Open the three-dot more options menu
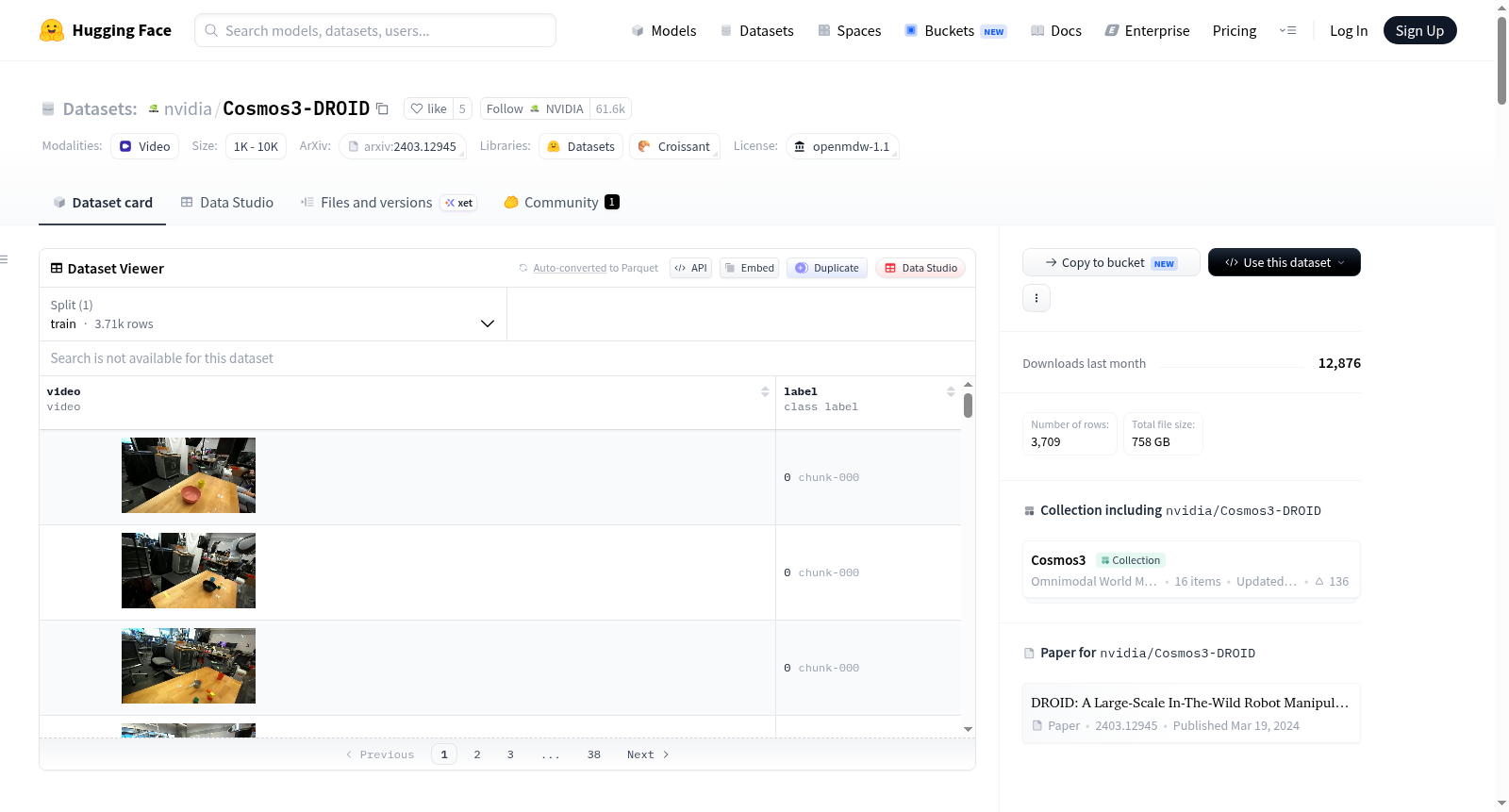Screen dimensions: 1509x812 pyautogui.click(x=1036, y=298)
